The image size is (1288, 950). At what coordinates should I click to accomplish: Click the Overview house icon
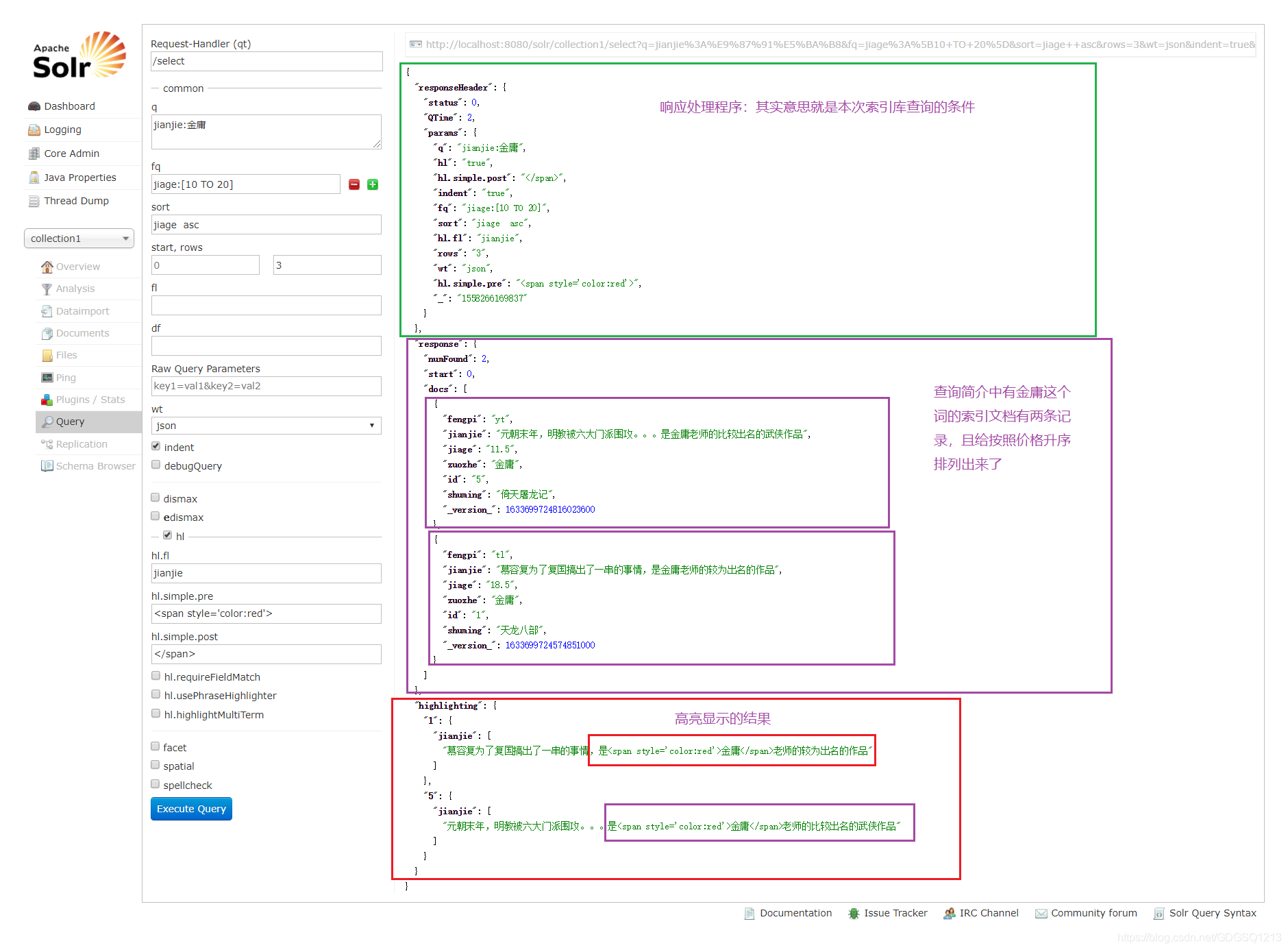pos(47,267)
